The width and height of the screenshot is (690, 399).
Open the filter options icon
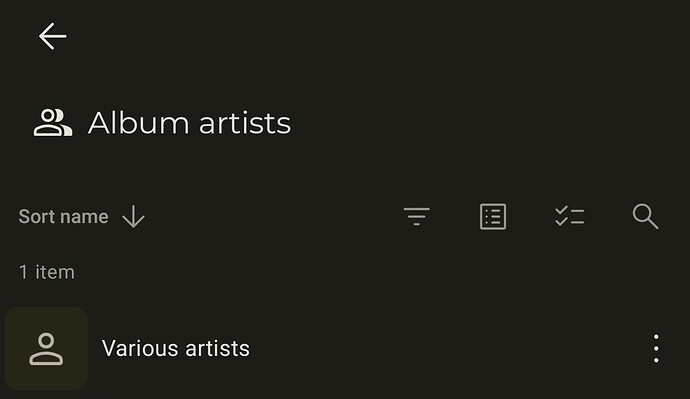(416, 216)
